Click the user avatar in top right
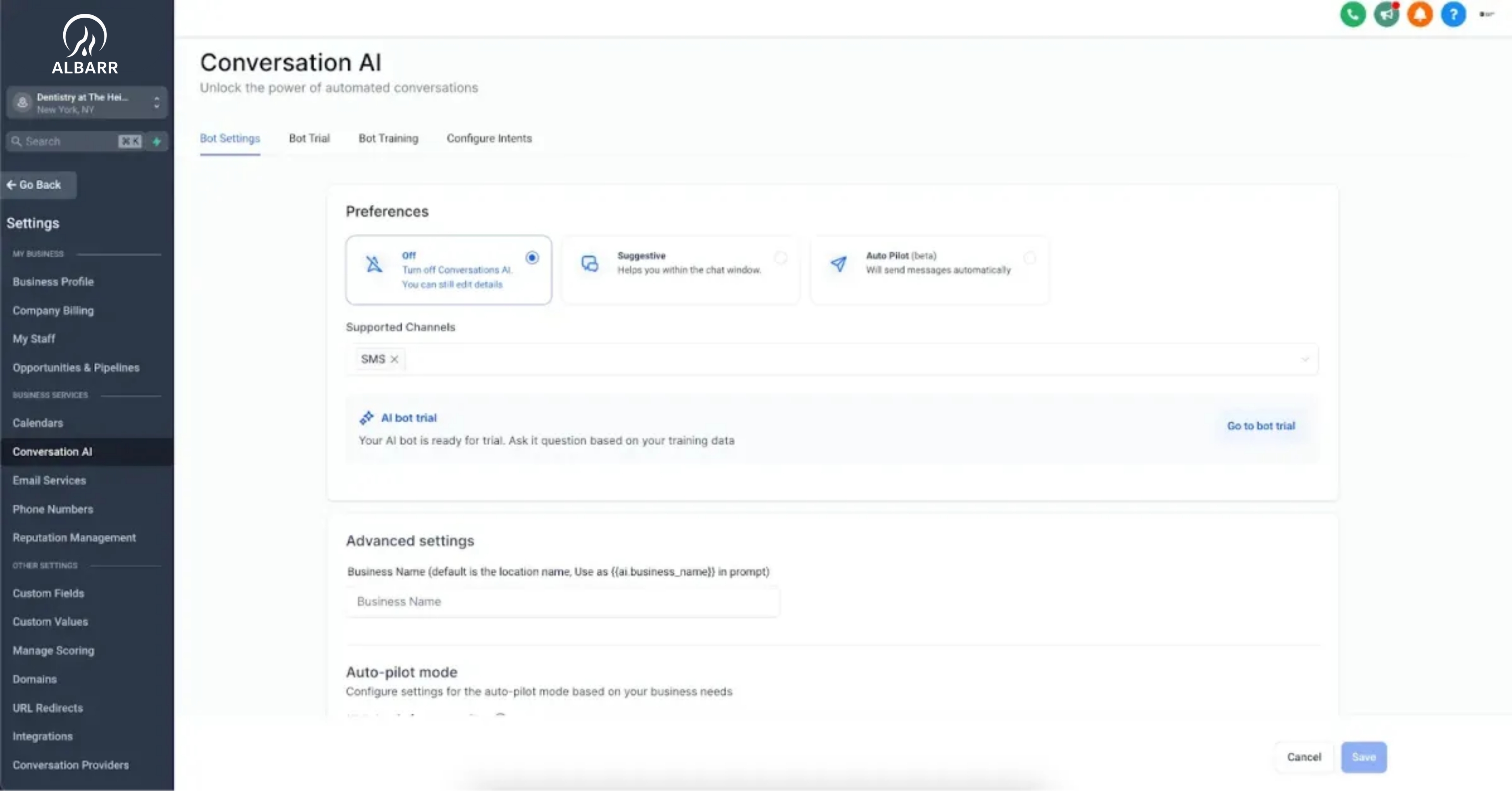Image resolution: width=1512 pixels, height=791 pixels. coord(1486,15)
